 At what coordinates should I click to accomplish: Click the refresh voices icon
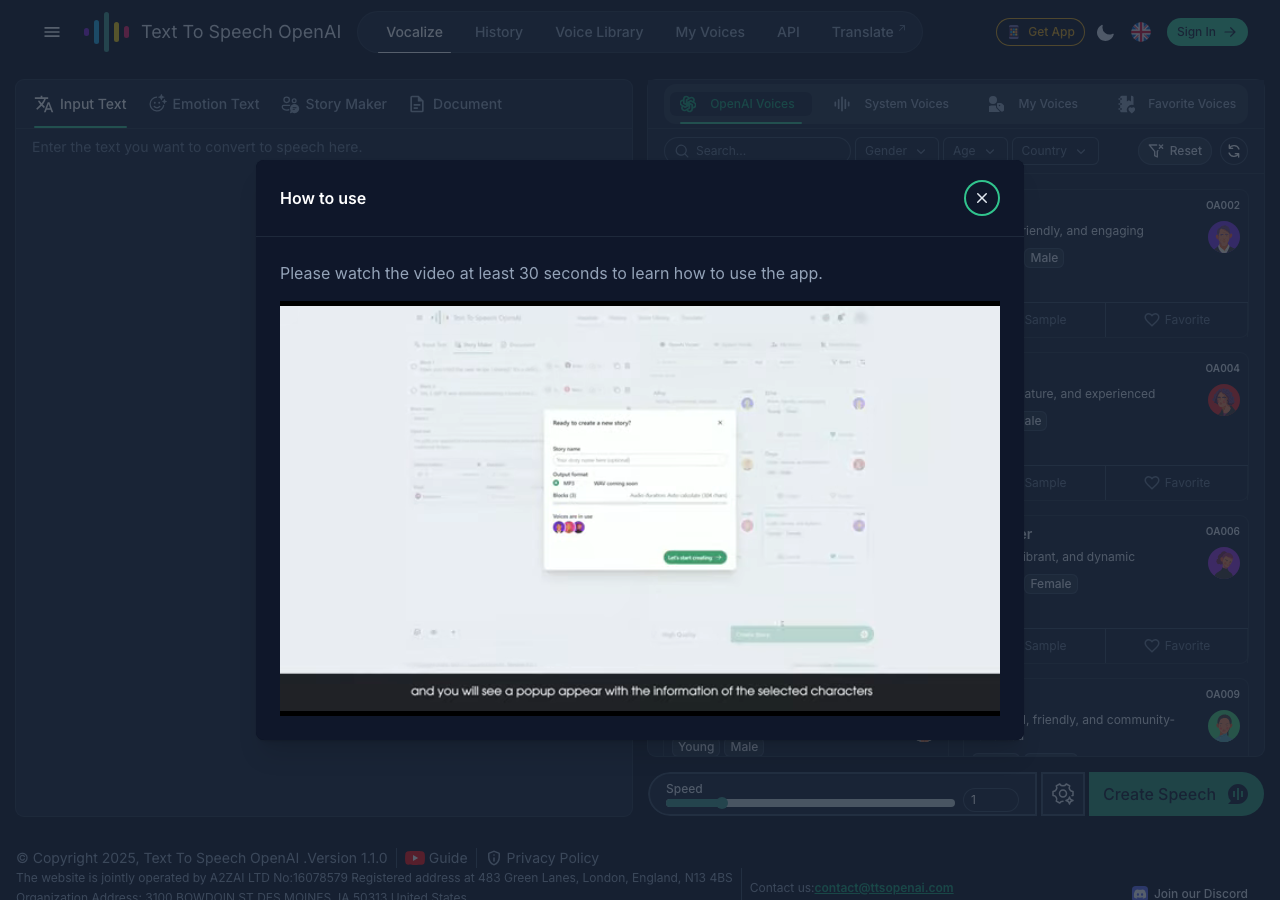pyautogui.click(x=1234, y=151)
